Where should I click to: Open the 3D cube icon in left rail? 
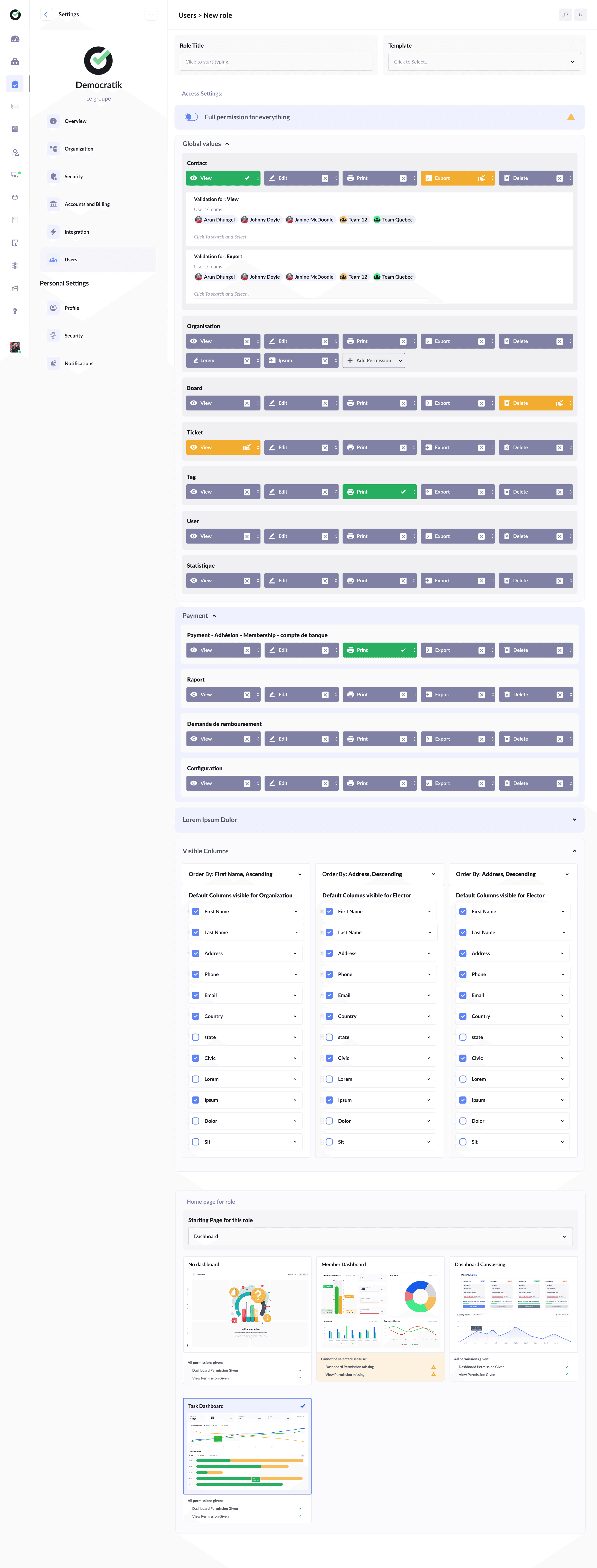(x=15, y=197)
